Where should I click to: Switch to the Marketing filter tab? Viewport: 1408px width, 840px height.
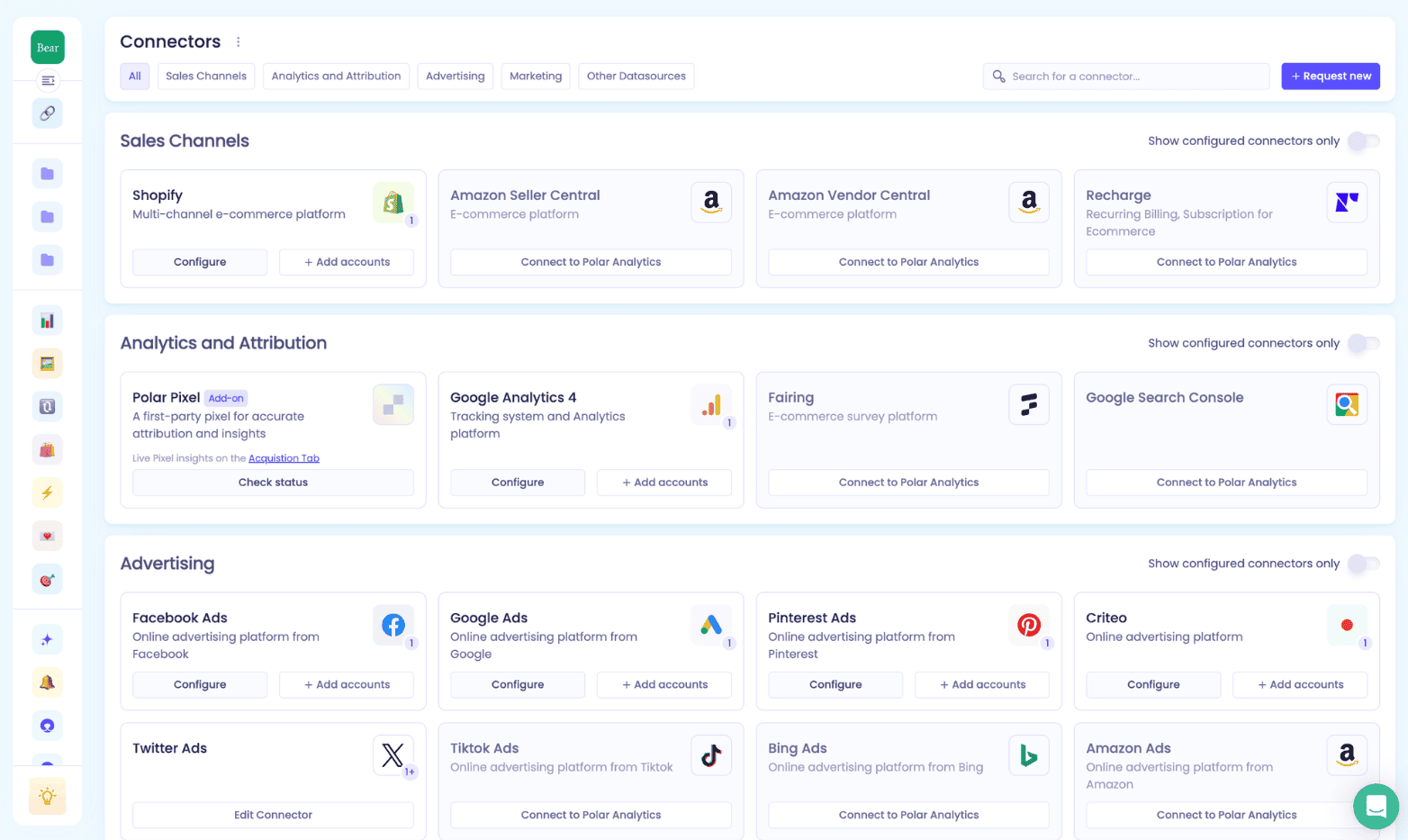536,77
